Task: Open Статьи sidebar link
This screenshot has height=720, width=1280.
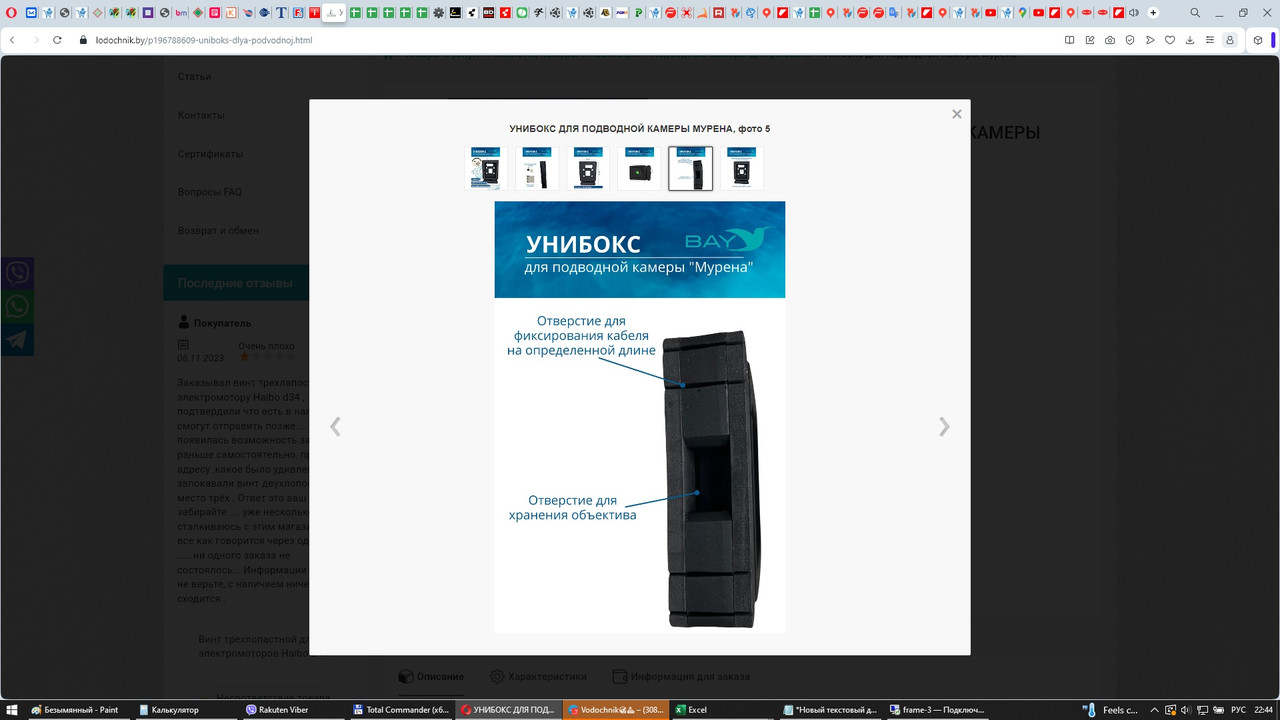Action: click(194, 76)
